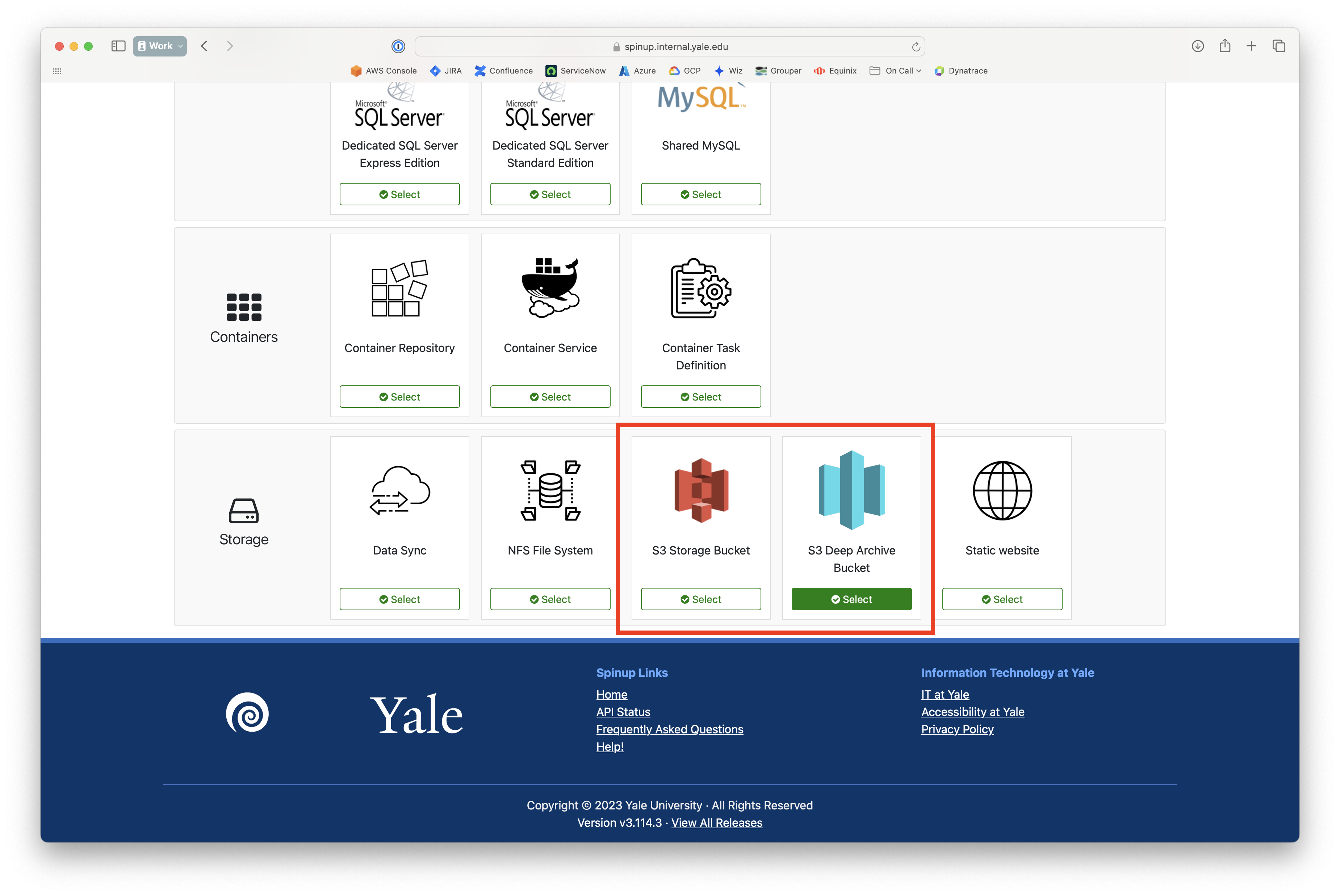Open the AWS Console bookmark
The width and height of the screenshot is (1340, 896).
[384, 71]
